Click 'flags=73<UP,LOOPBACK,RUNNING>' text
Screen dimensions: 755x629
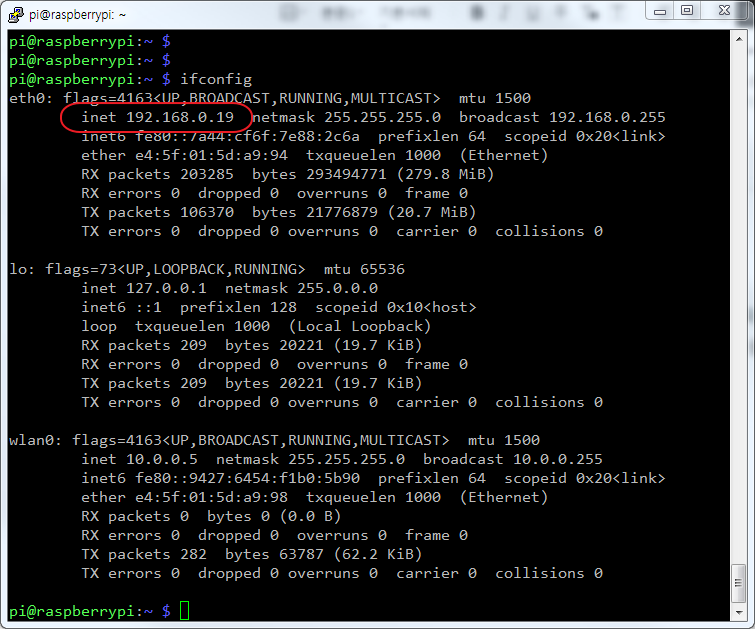tap(175, 269)
